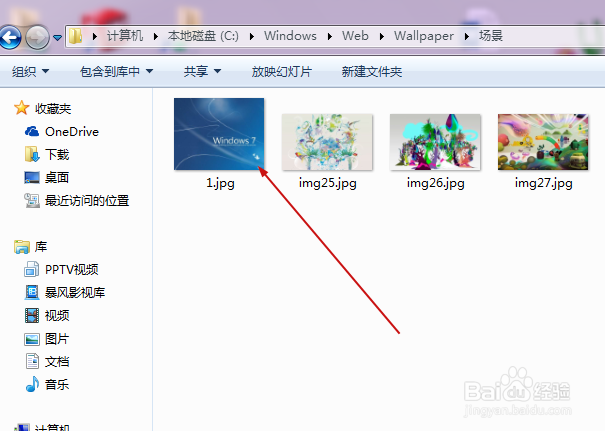Open the recent locations dropdown arrow
The height and width of the screenshot is (431, 605).
point(57,37)
